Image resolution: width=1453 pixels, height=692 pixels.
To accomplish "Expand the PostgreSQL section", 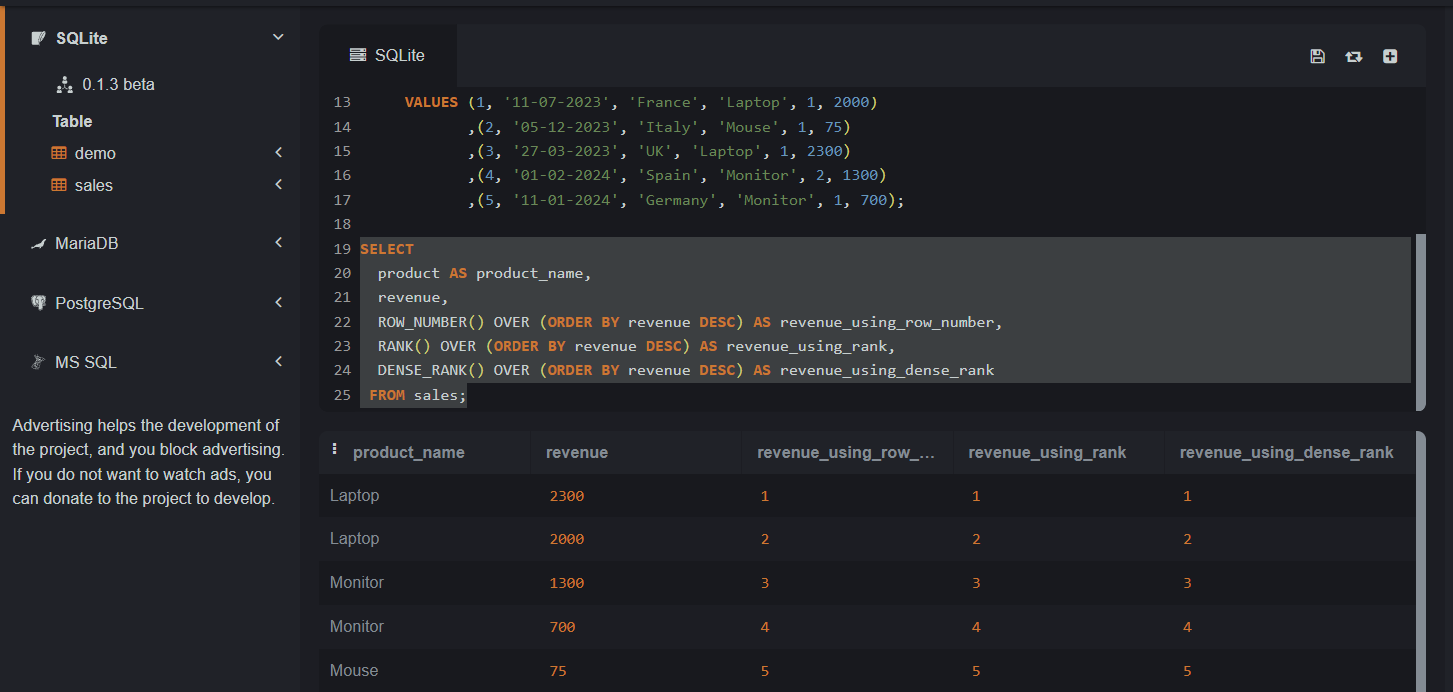I will (278, 303).
